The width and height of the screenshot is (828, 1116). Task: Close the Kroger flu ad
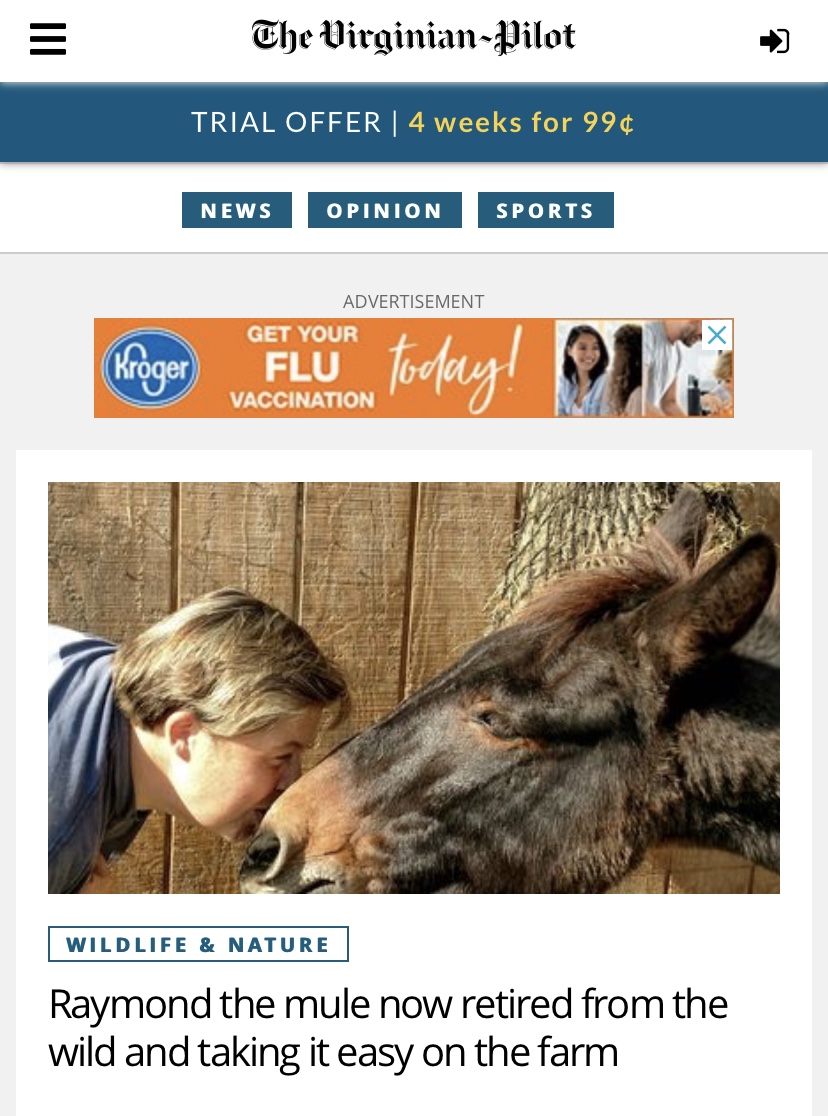pyautogui.click(x=717, y=335)
